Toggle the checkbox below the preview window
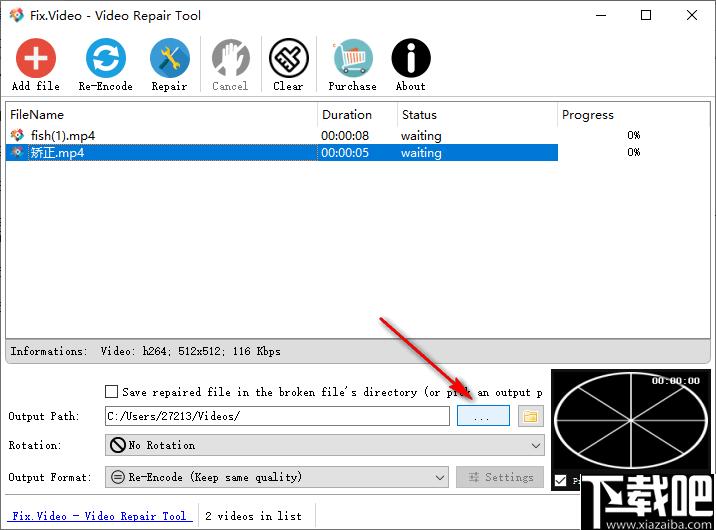The image size is (716, 530). point(560,480)
